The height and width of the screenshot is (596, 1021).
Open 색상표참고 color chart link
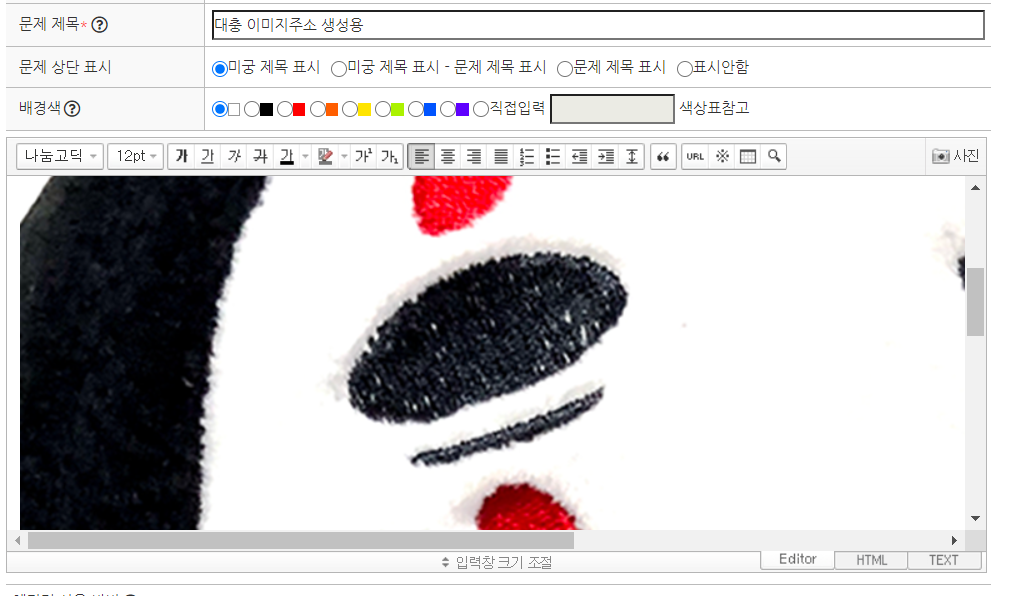coord(714,108)
